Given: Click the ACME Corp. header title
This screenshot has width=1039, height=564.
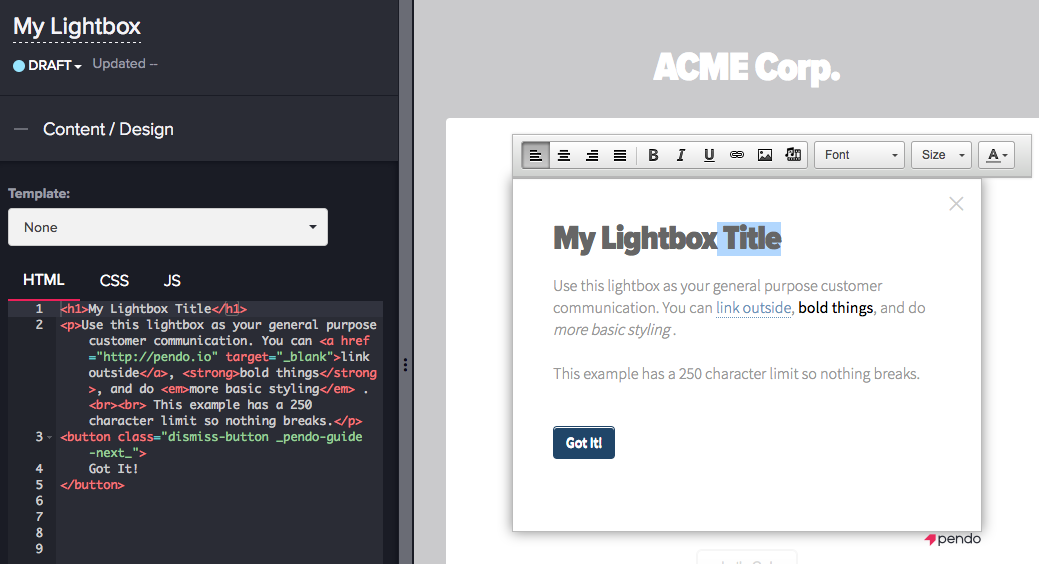Looking at the screenshot, I should [747, 68].
